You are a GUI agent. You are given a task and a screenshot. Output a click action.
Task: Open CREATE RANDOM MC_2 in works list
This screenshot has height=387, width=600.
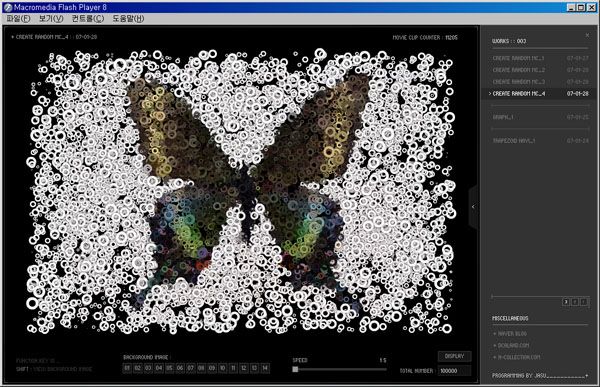pyautogui.click(x=540, y=70)
